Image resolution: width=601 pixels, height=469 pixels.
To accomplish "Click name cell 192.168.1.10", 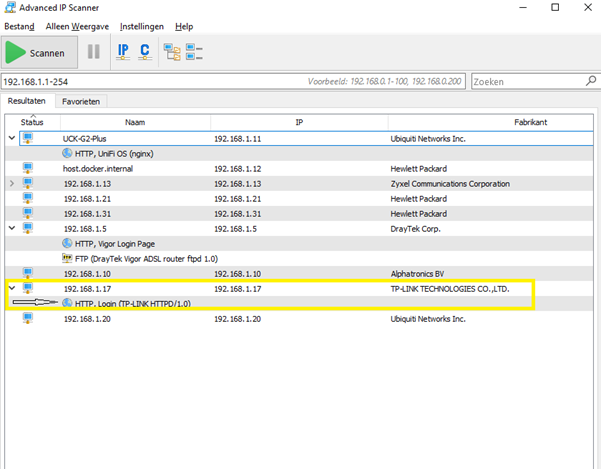I will 87,274.
